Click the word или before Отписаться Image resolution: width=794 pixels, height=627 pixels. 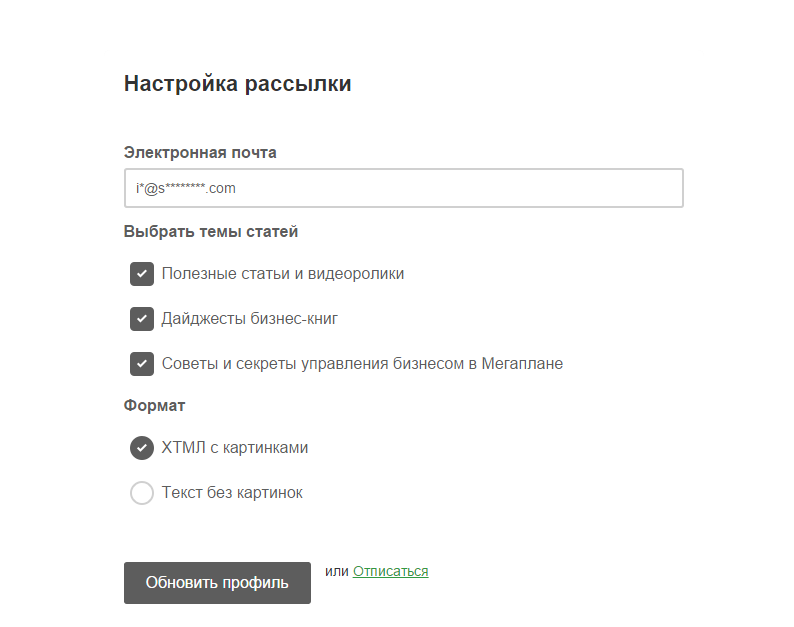pos(336,572)
